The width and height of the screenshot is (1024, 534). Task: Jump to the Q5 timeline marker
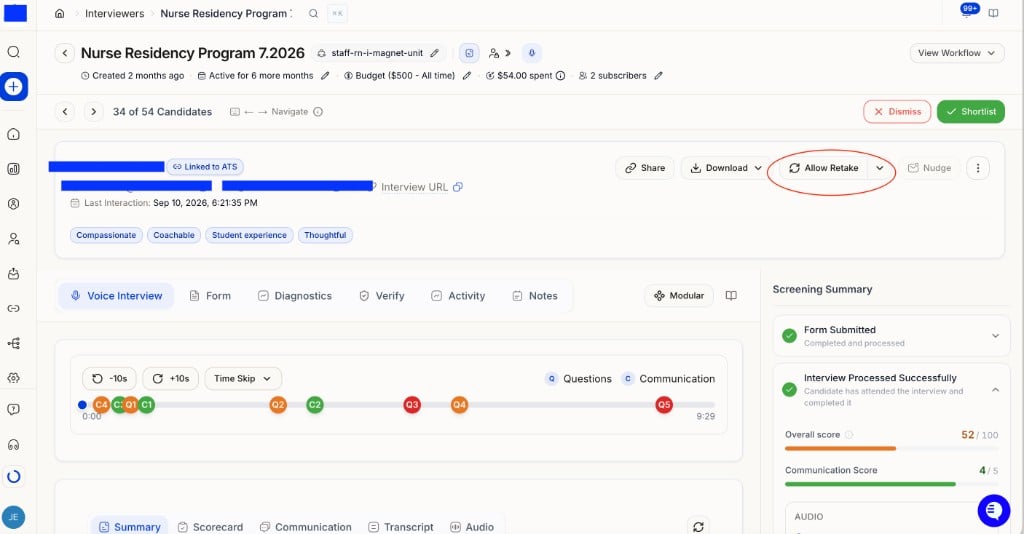point(664,405)
